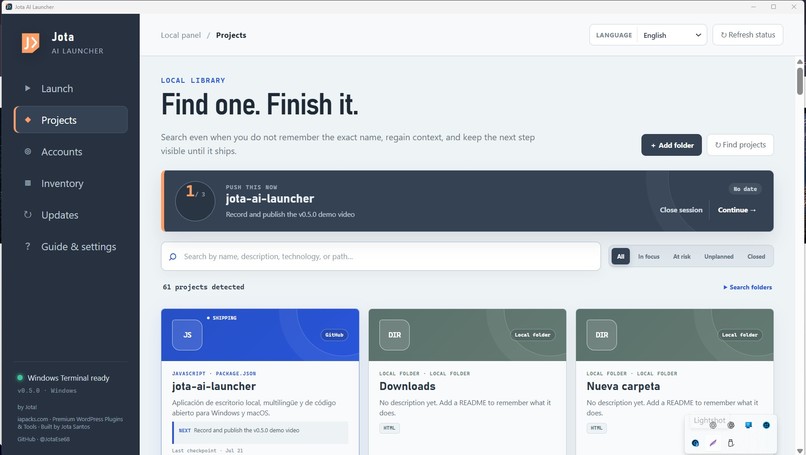This screenshot has height=455, width=806.
Task: Click the Local panel breadcrumb link
Action: point(180,35)
